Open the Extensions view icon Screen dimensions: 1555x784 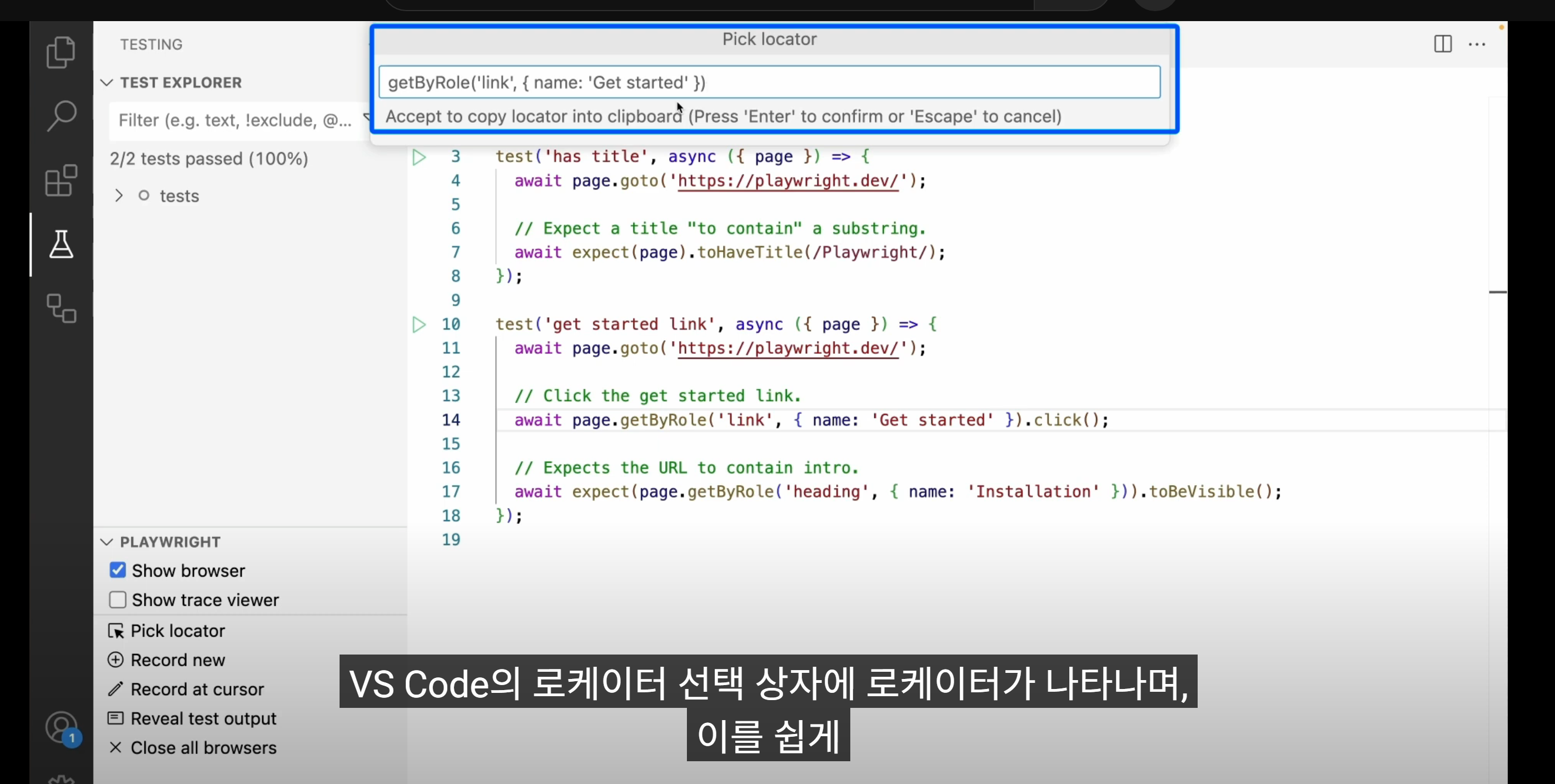pyautogui.click(x=61, y=181)
